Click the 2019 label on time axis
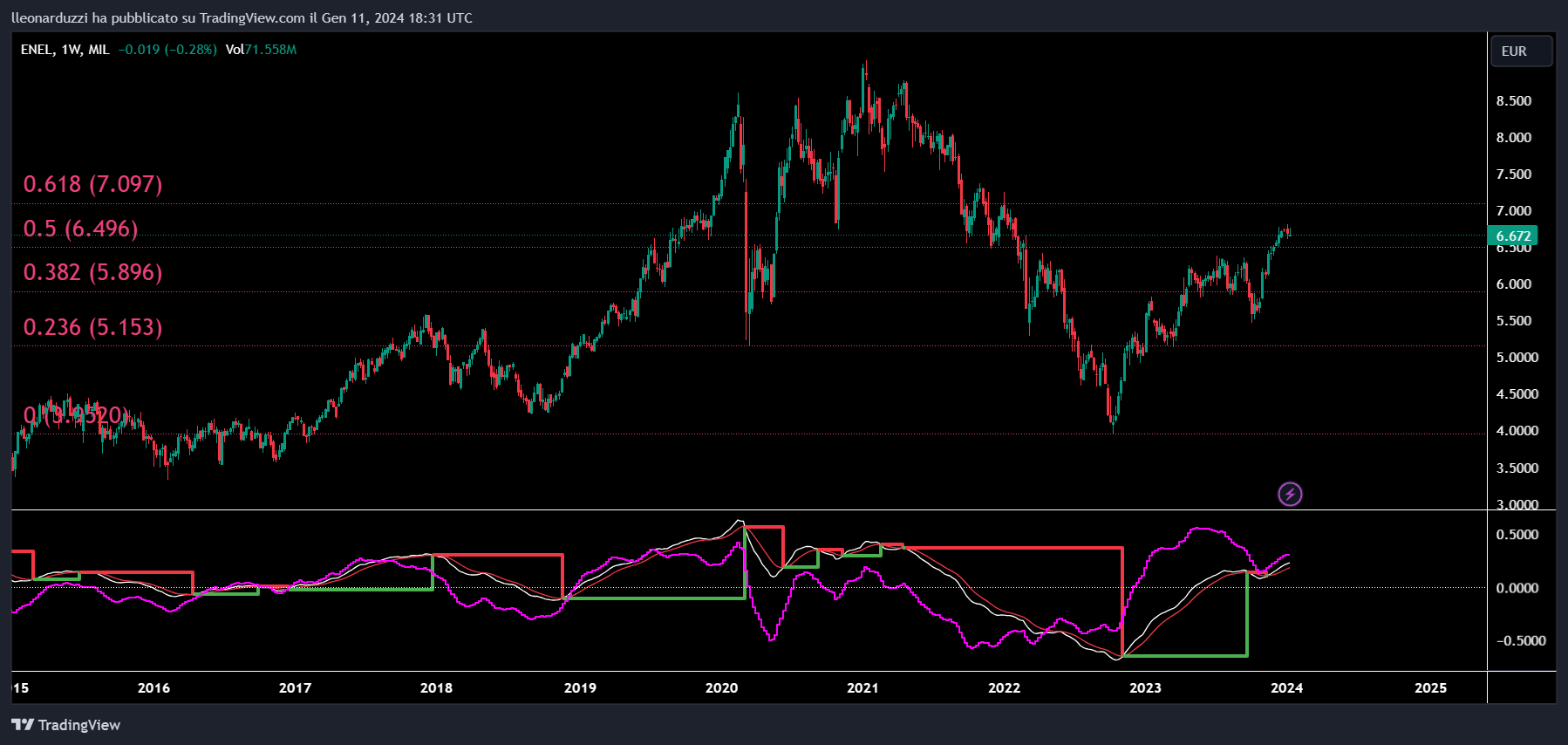This screenshot has width=1568, height=745. (581, 688)
